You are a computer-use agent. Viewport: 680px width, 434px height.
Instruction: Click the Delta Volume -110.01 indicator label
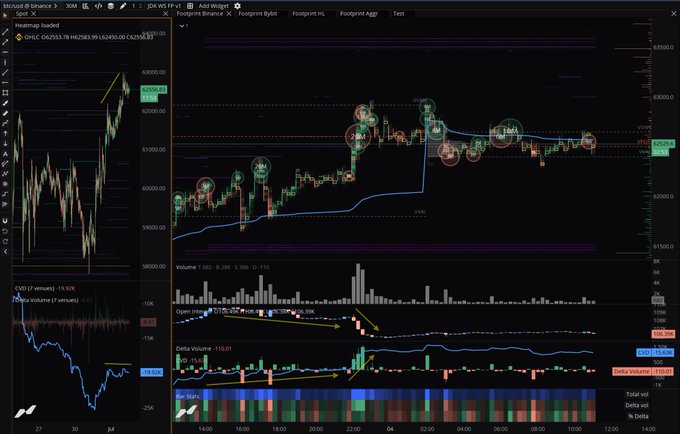tap(204, 349)
